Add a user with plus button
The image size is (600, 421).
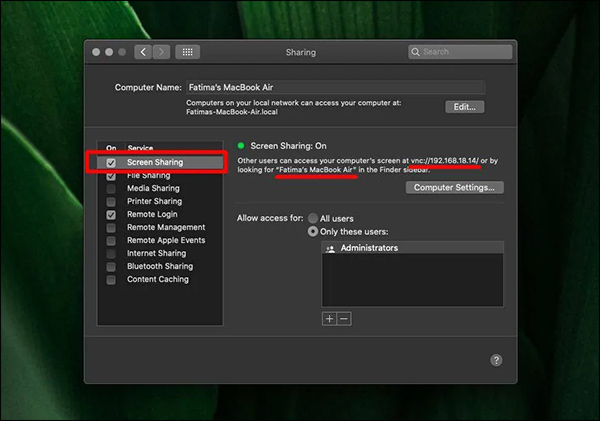(x=329, y=319)
